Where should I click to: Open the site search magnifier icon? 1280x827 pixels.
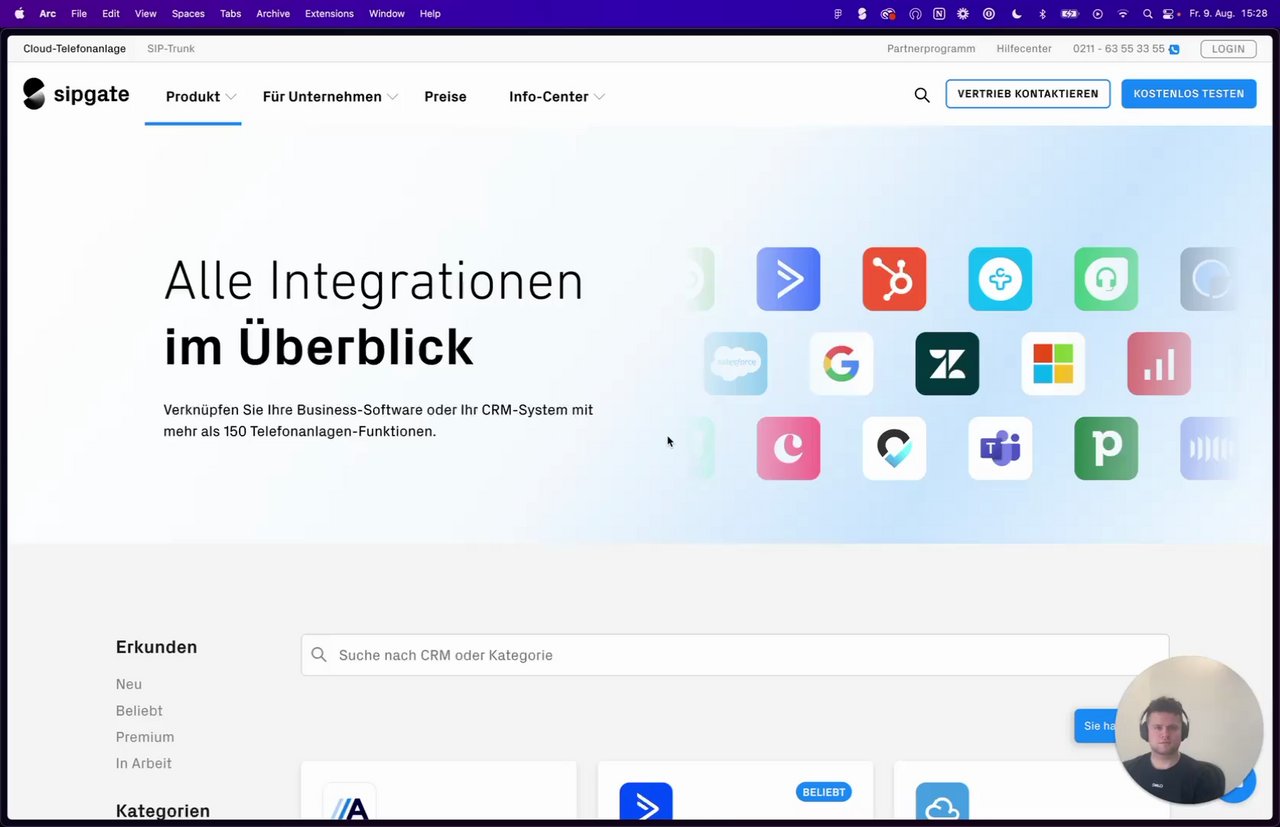(922, 95)
